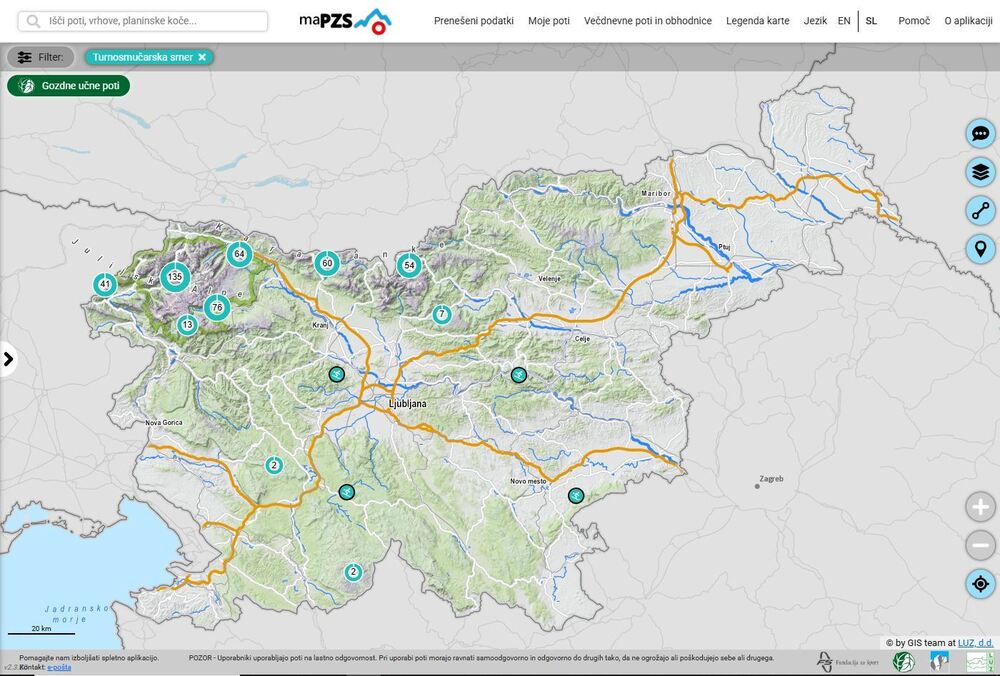Toggle Gozdne učne poti layer

pos(69,86)
